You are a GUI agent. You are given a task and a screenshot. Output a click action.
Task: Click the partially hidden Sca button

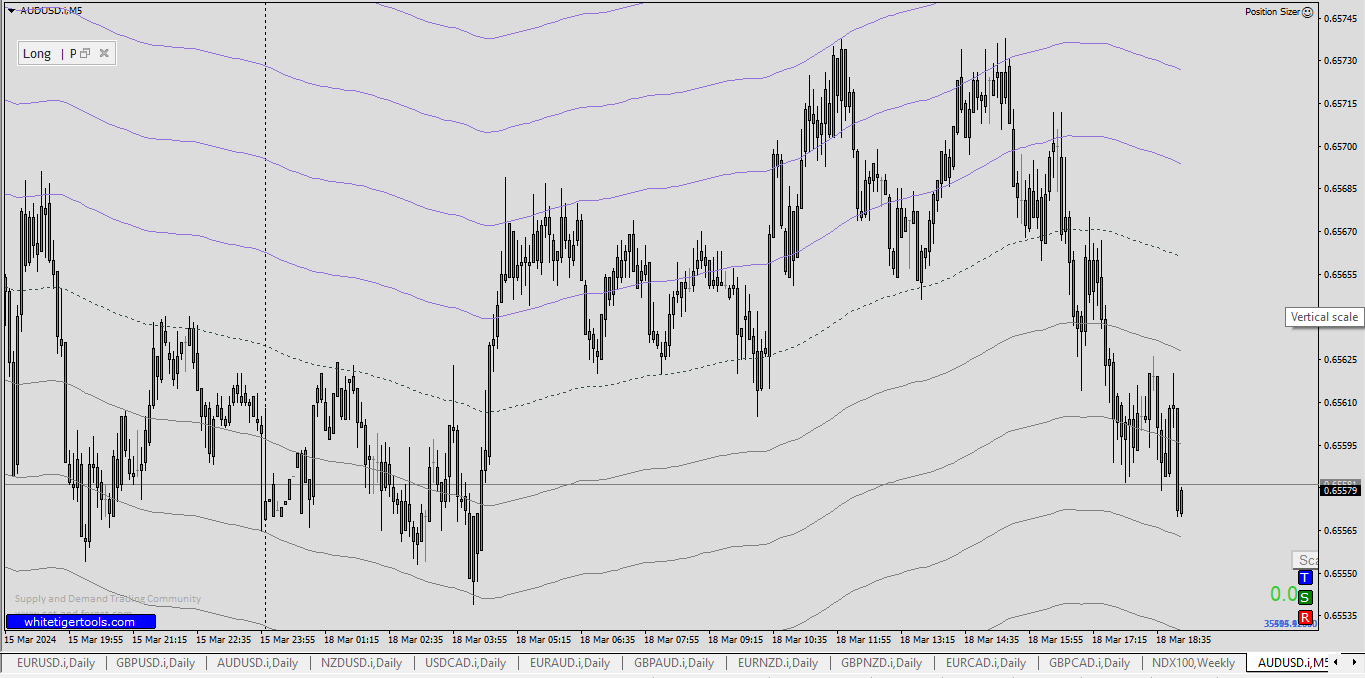(1306, 560)
